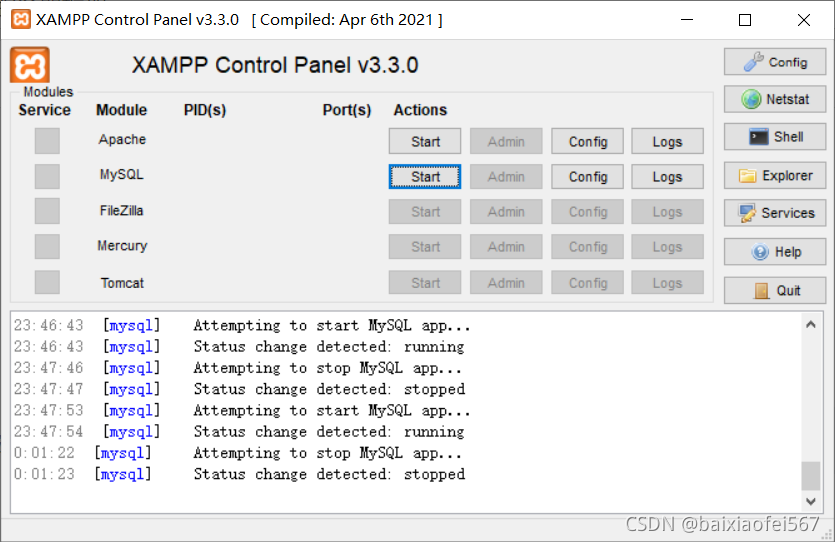Click the log scrollbar up arrow
Viewport: 835px width, 542px height.
[811, 324]
